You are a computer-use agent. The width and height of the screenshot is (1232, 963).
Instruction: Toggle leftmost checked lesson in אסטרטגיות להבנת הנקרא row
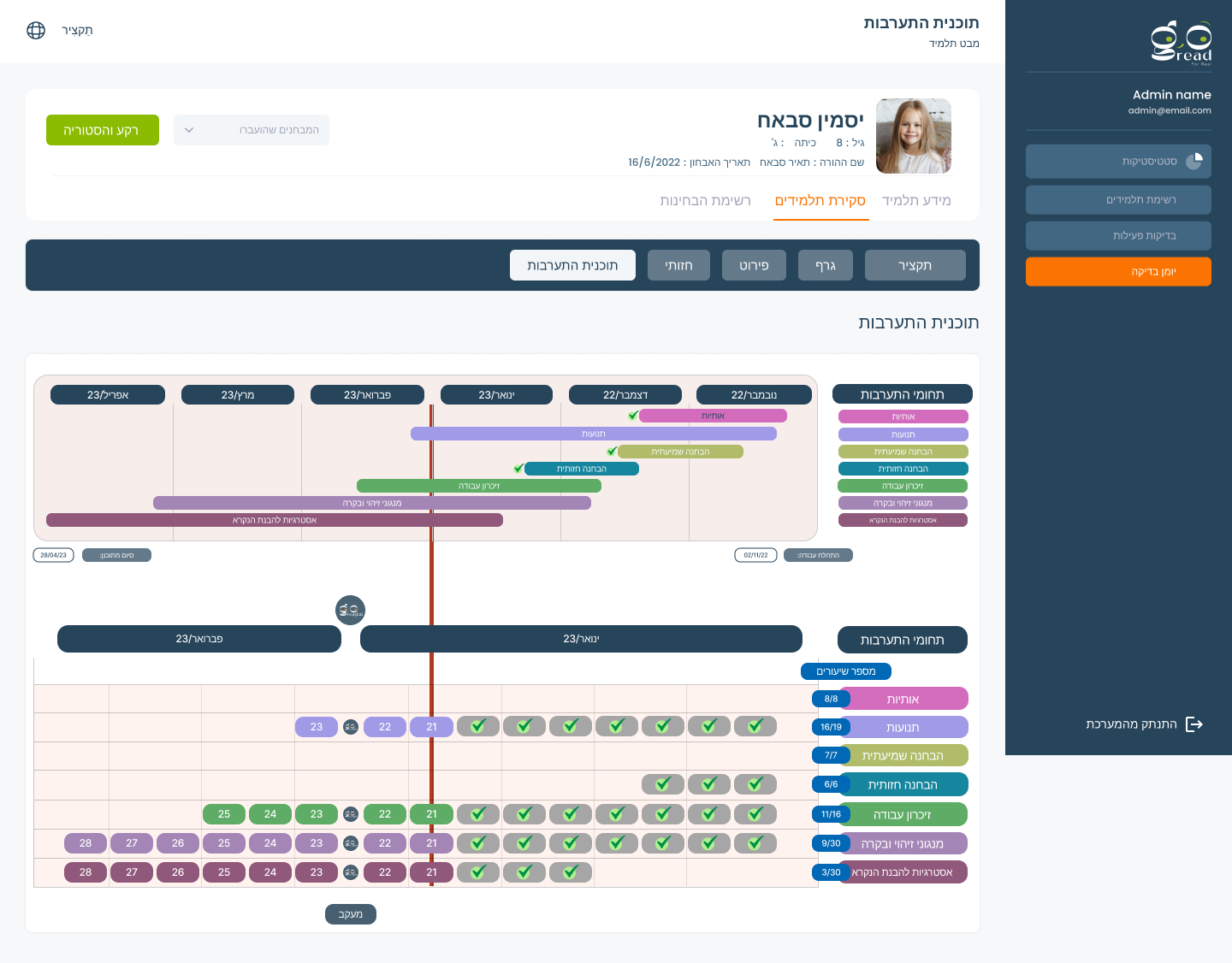[478, 872]
